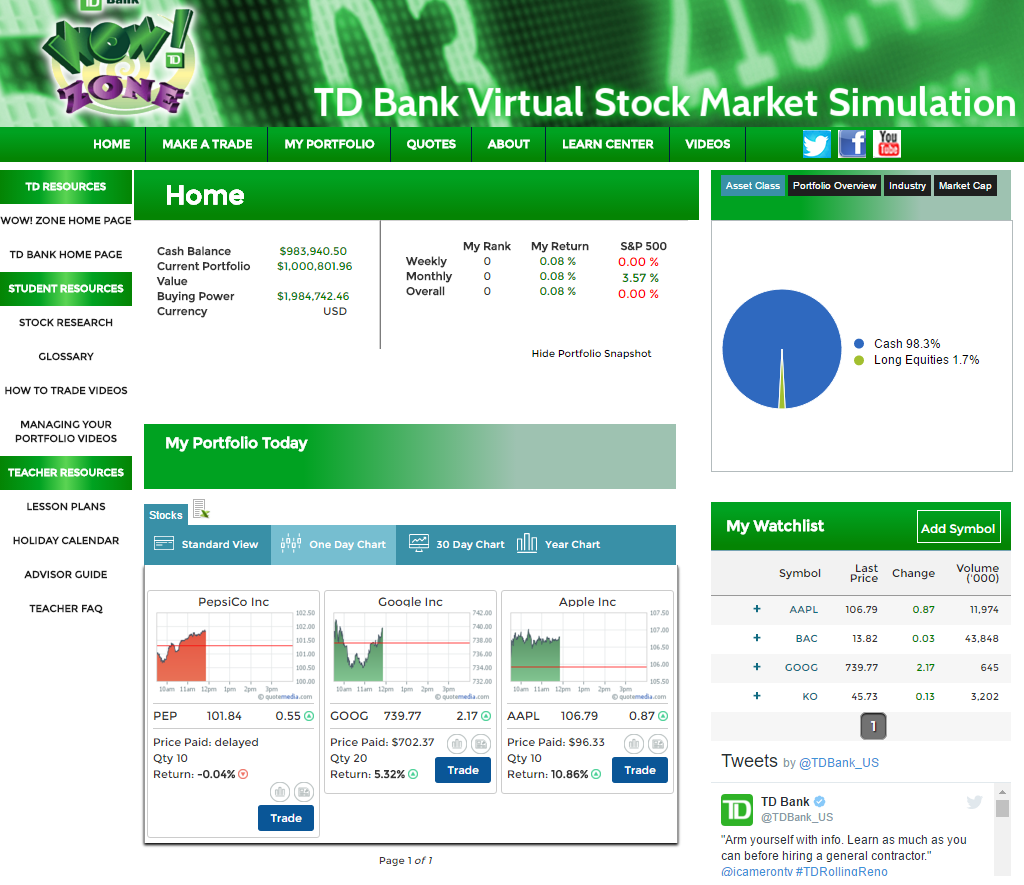Screen dimensions: 1024x885
Task: Select the Stocks tab
Action: pyautogui.click(x=166, y=515)
